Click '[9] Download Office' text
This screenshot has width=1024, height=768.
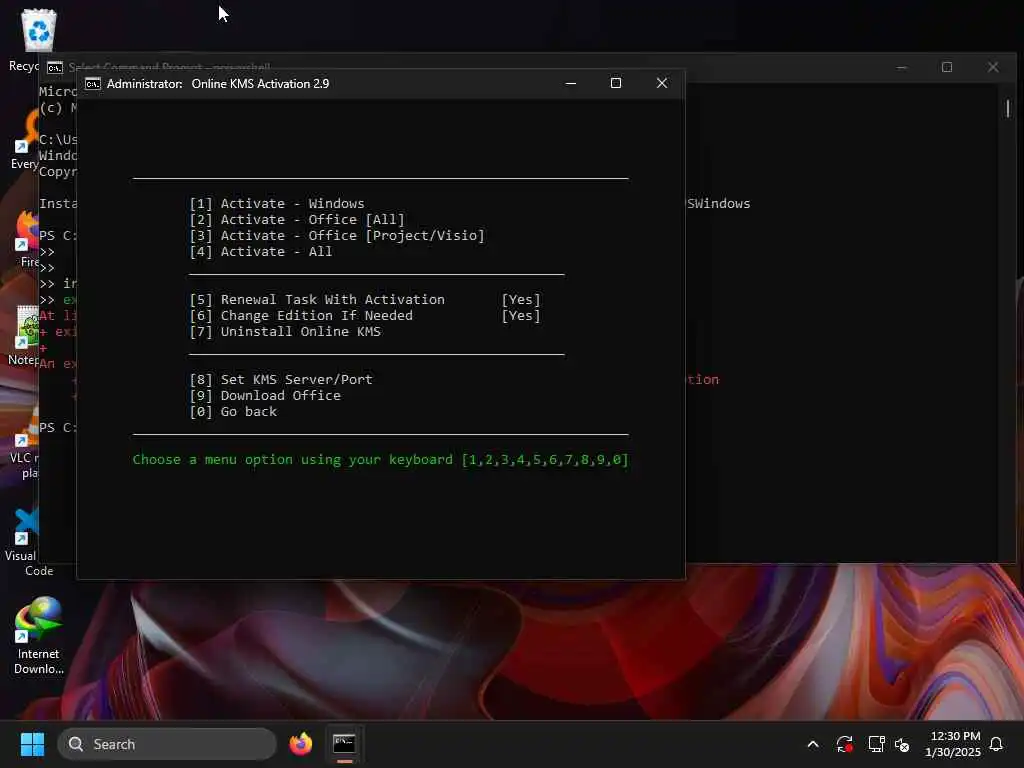264,396
